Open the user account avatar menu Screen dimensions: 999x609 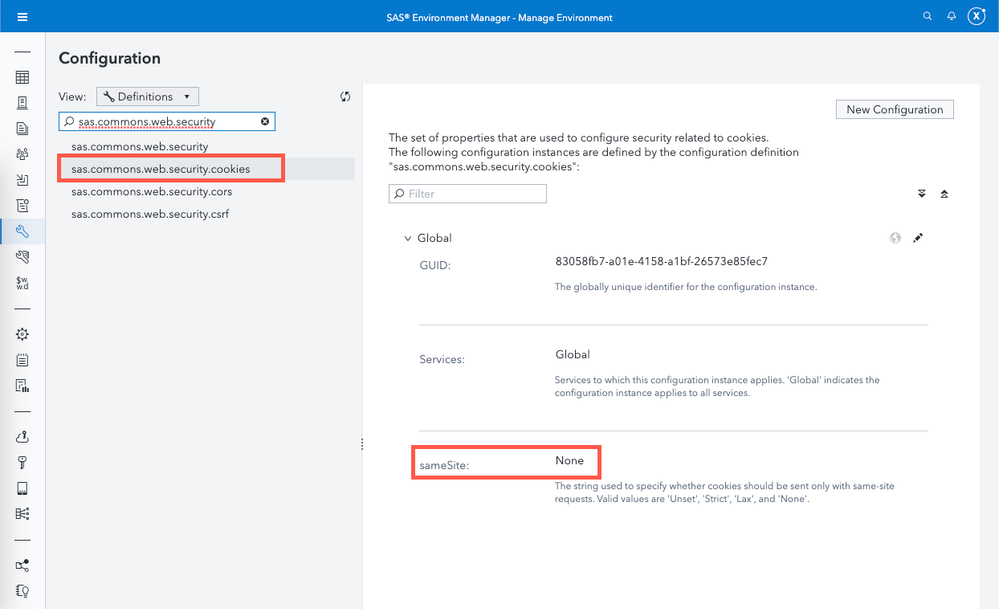[x=976, y=17]
